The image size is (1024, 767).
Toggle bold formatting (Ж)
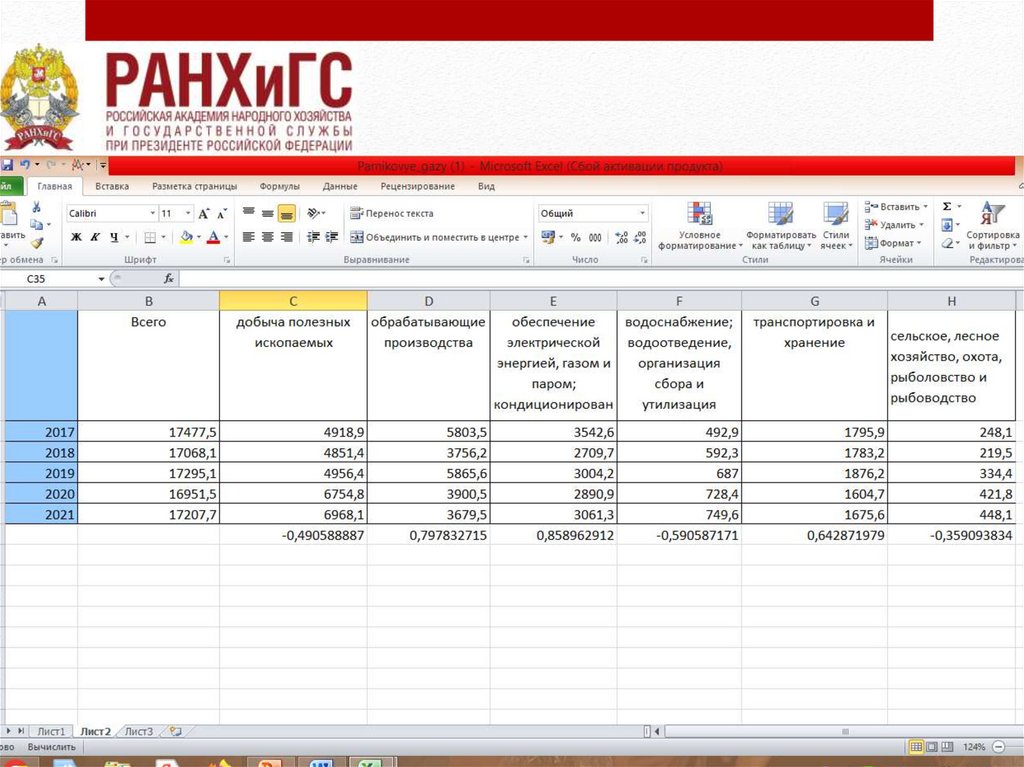(x=76, y=238)
